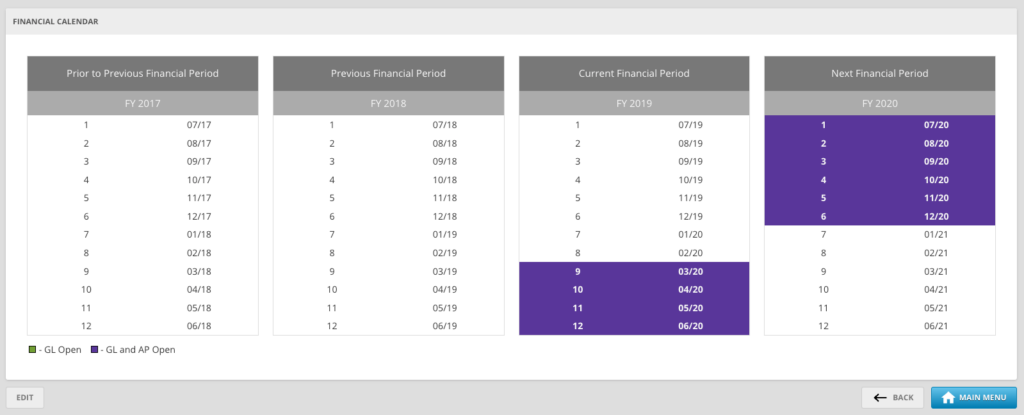Image resolution: width=1024 pixels, height=415 pixels.
Task: Click the purple GL and AP Open swatch
Action: click(94, 350)
